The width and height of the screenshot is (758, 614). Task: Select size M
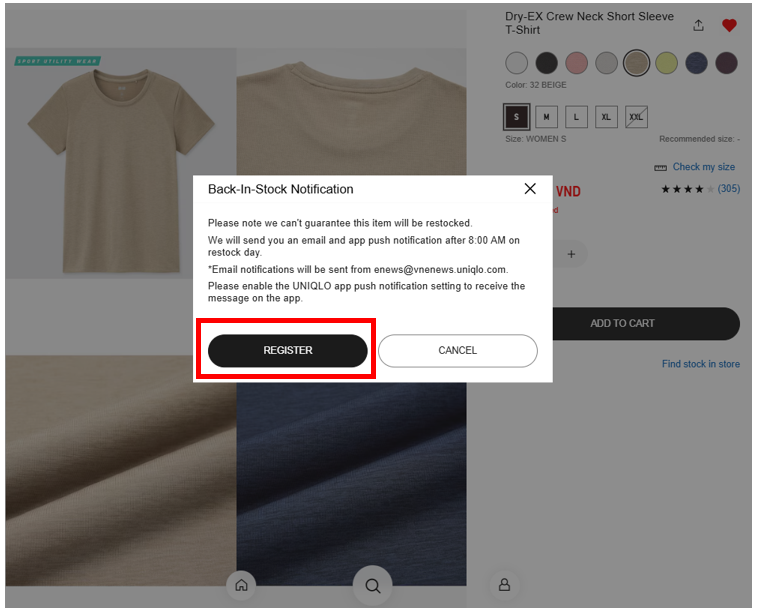(x=546, y=117)
